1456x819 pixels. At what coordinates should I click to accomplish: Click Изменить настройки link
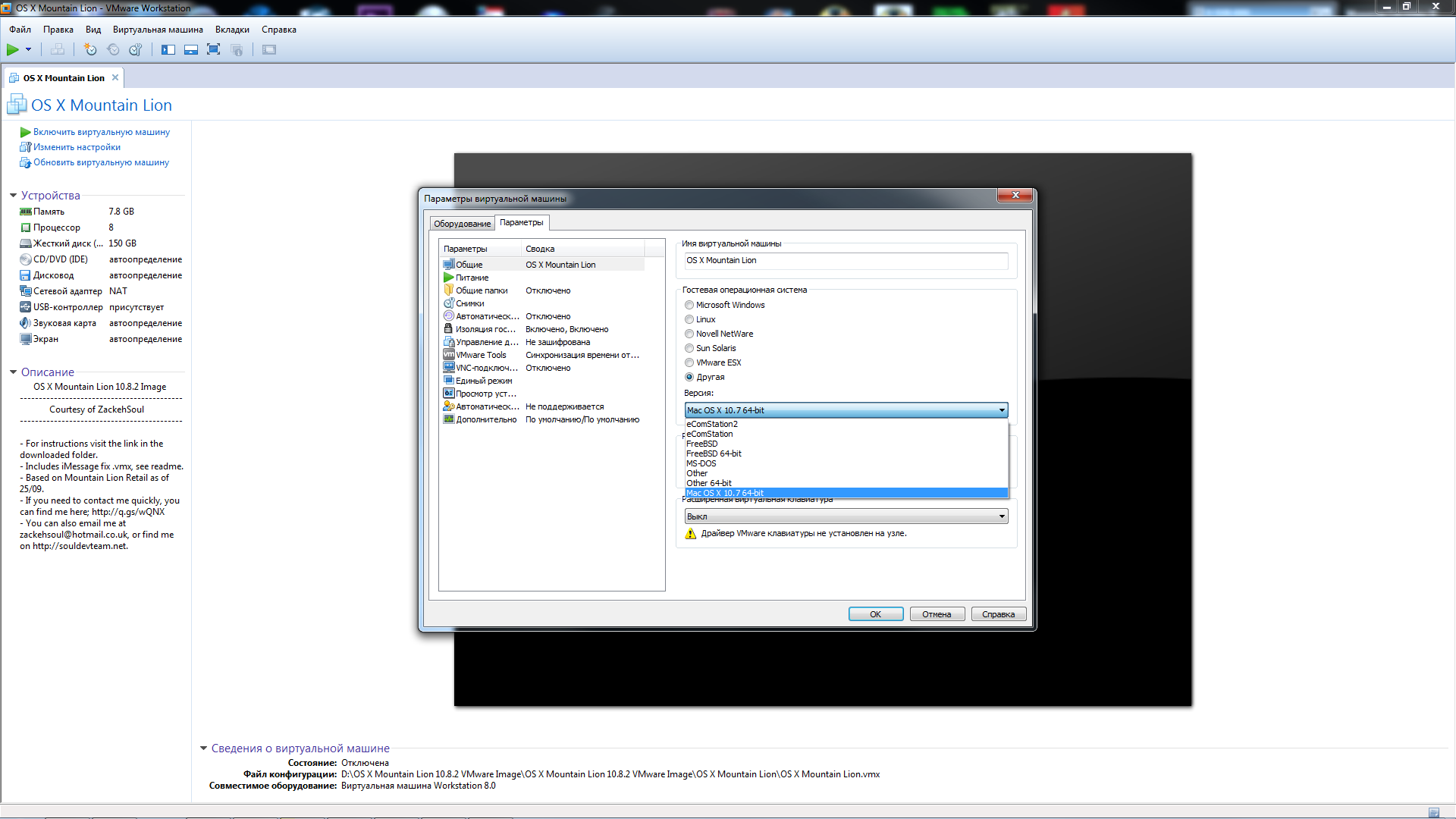point(77,147)
